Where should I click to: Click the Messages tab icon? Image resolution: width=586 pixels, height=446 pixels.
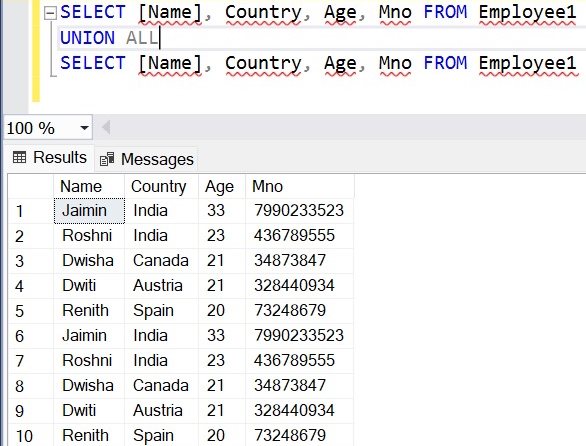(107, 159)
